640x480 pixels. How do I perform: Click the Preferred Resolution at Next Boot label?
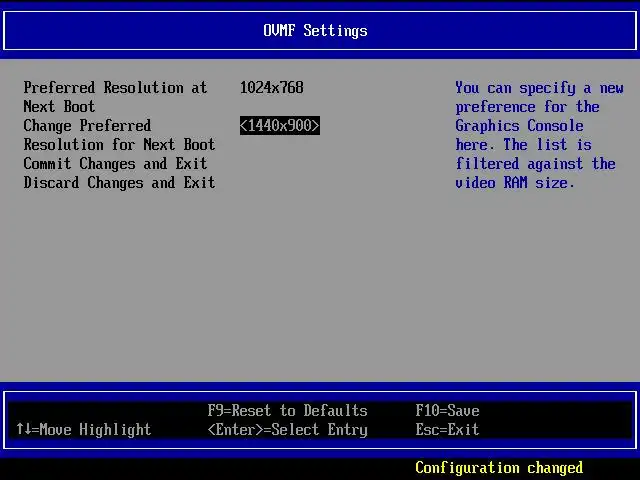click(x=116, y=97)
